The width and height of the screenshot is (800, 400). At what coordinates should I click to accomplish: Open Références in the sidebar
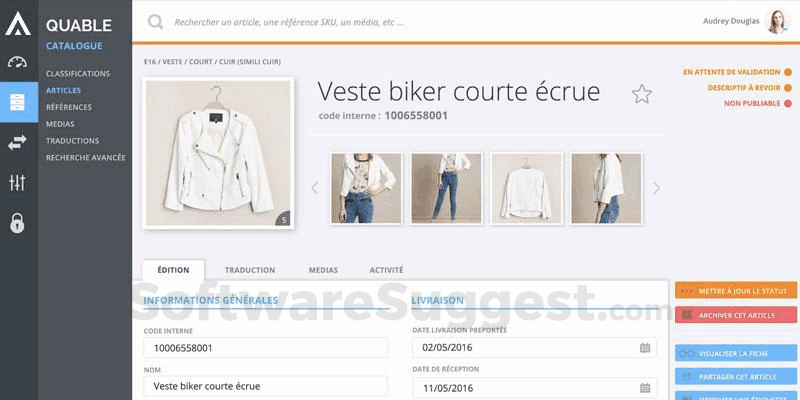click(69, 107)
